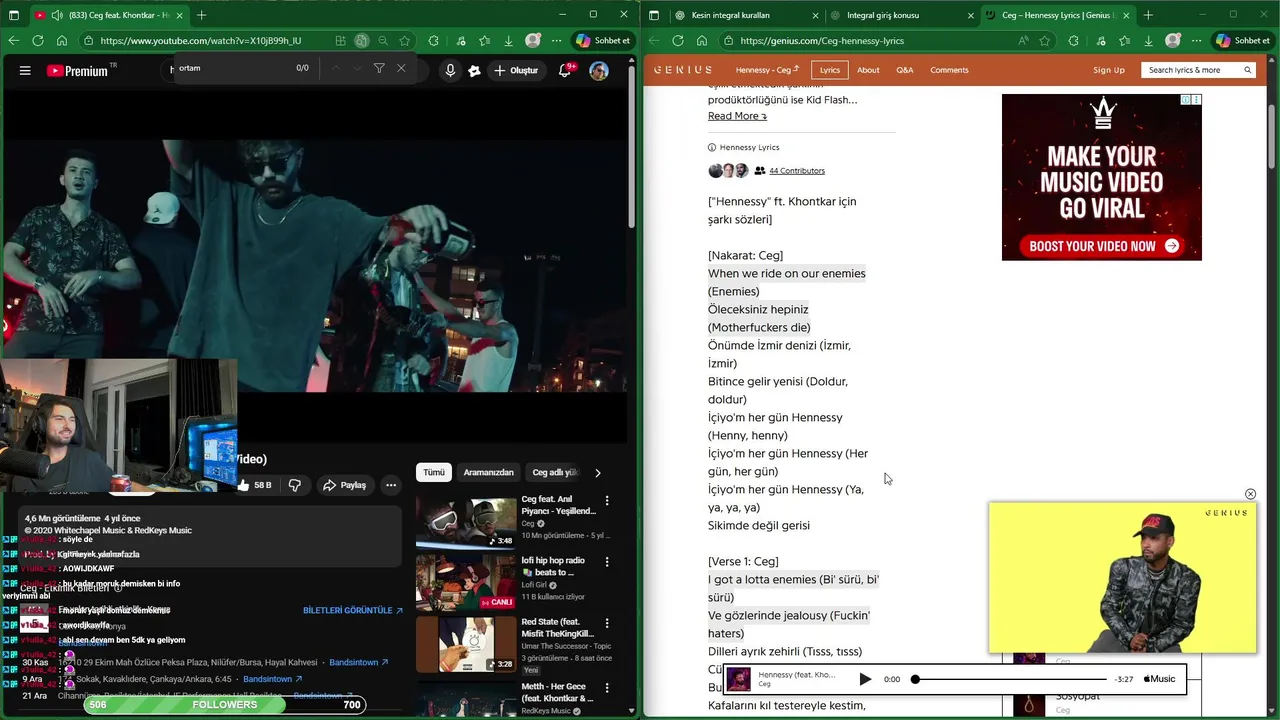Click the YouTube Premium logo
The image size is (1280, 720).
[77, 71]
